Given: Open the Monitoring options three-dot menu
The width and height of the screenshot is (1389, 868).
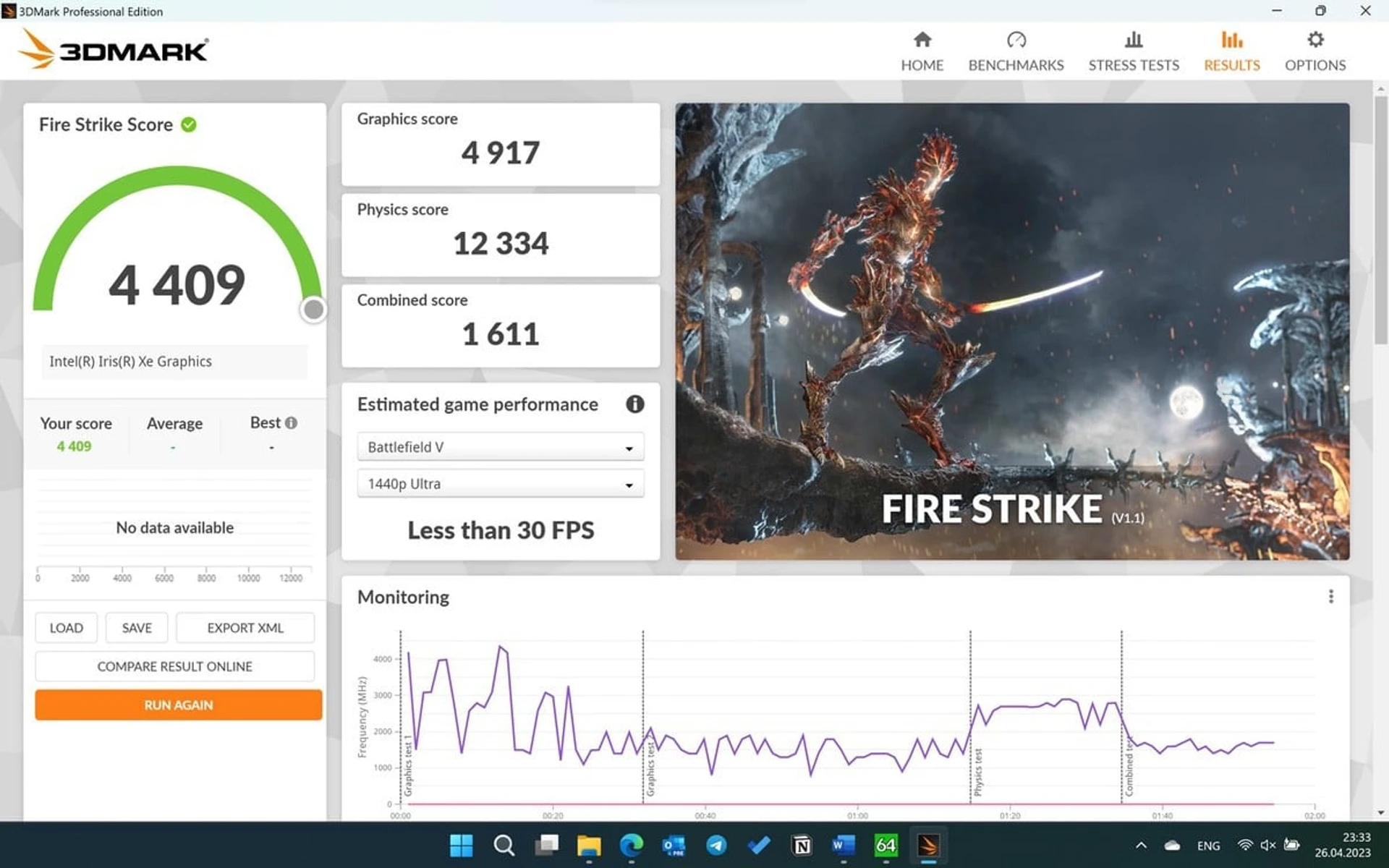Looking at the screenshot, I should (x=1330, y=596).
